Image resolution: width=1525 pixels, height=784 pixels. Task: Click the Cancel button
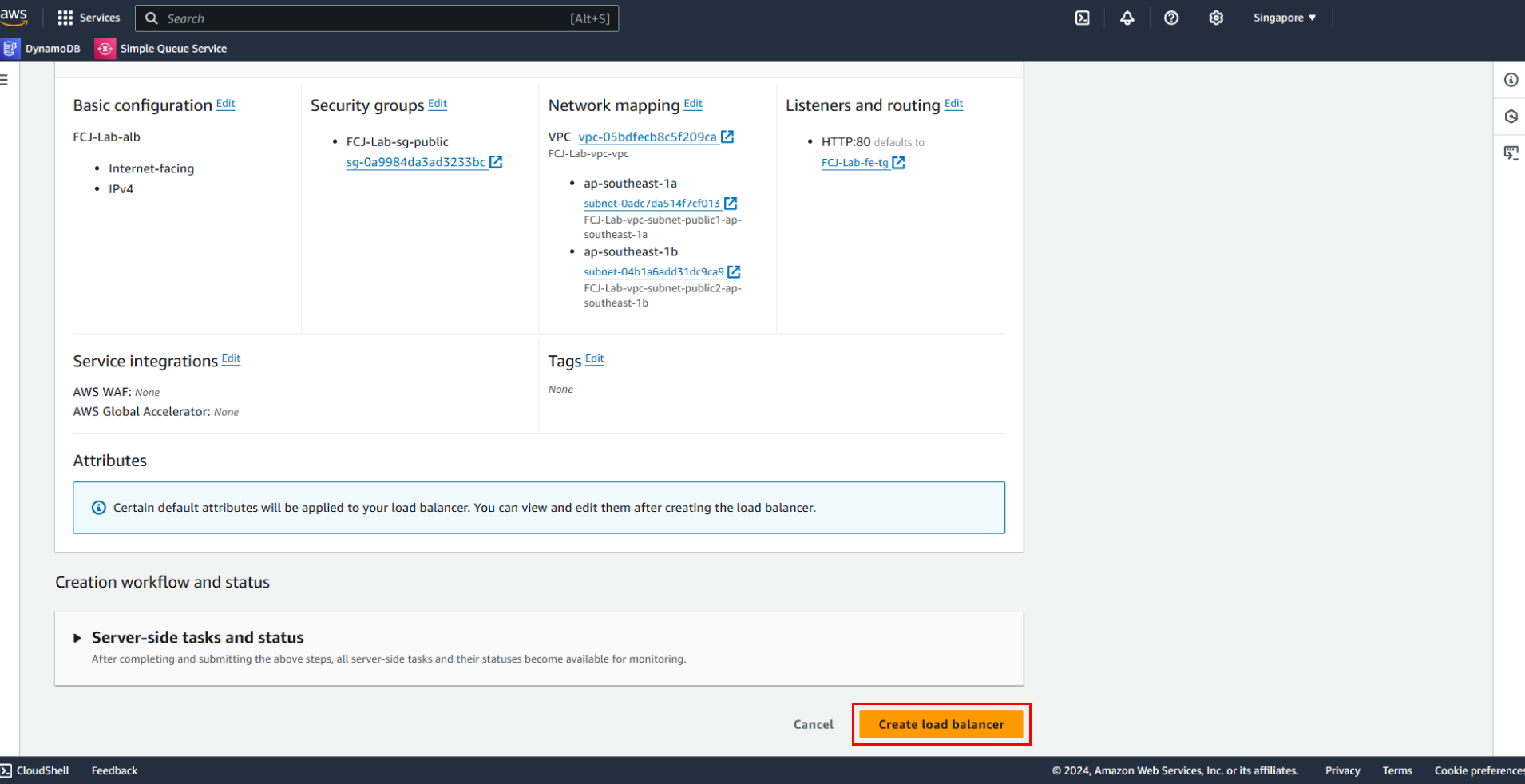click(x=813, y=724)
